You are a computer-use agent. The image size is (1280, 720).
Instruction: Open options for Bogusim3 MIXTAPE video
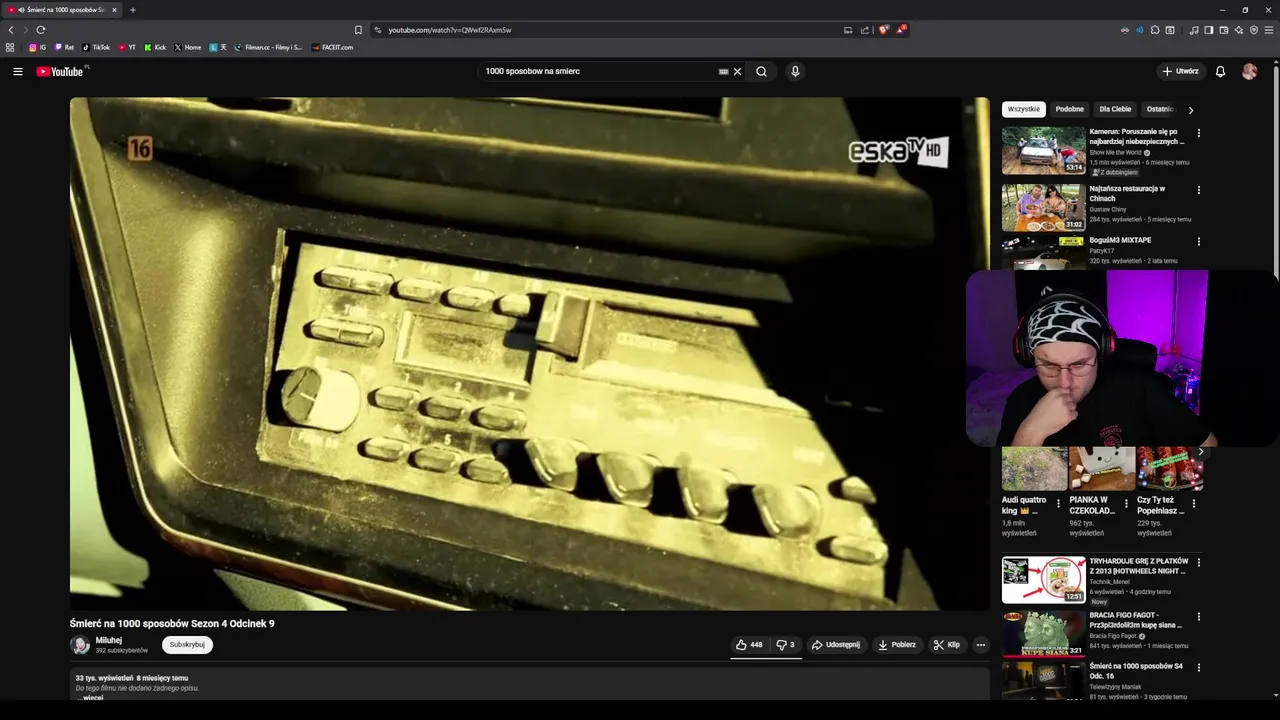1198,242
